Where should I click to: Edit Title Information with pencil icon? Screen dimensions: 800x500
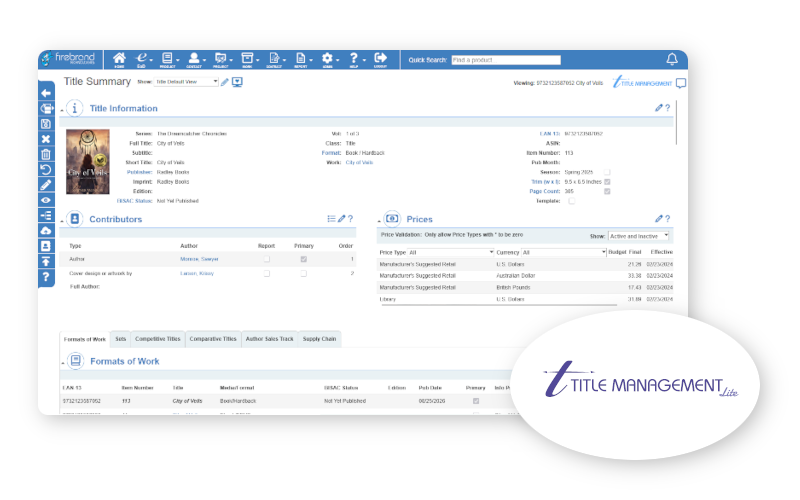click(659, 108)
